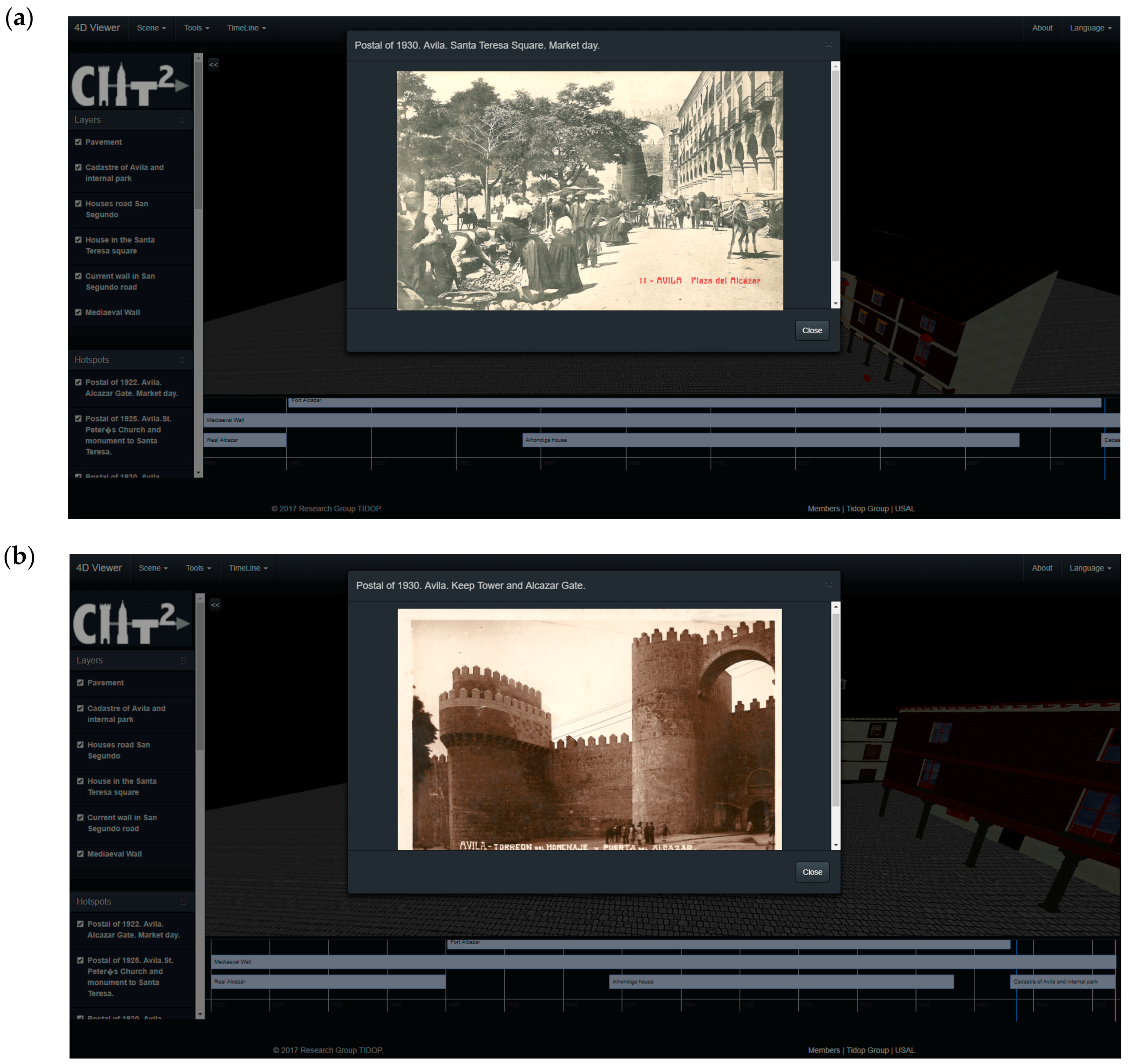This screenshot has height=1064, width=1129.
Task: Collapse sidebar with << button beside Keep Tower dialog
Action: 215,605
